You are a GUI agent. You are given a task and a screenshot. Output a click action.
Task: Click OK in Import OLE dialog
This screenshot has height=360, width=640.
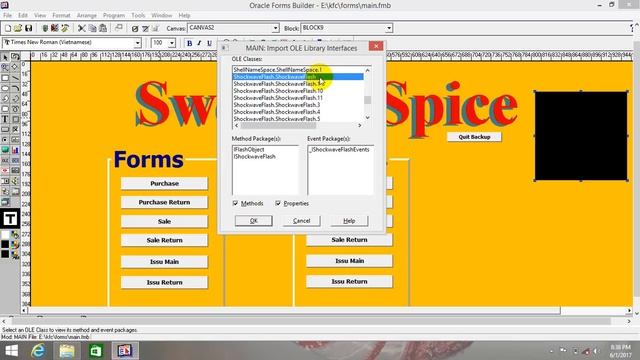253,221
